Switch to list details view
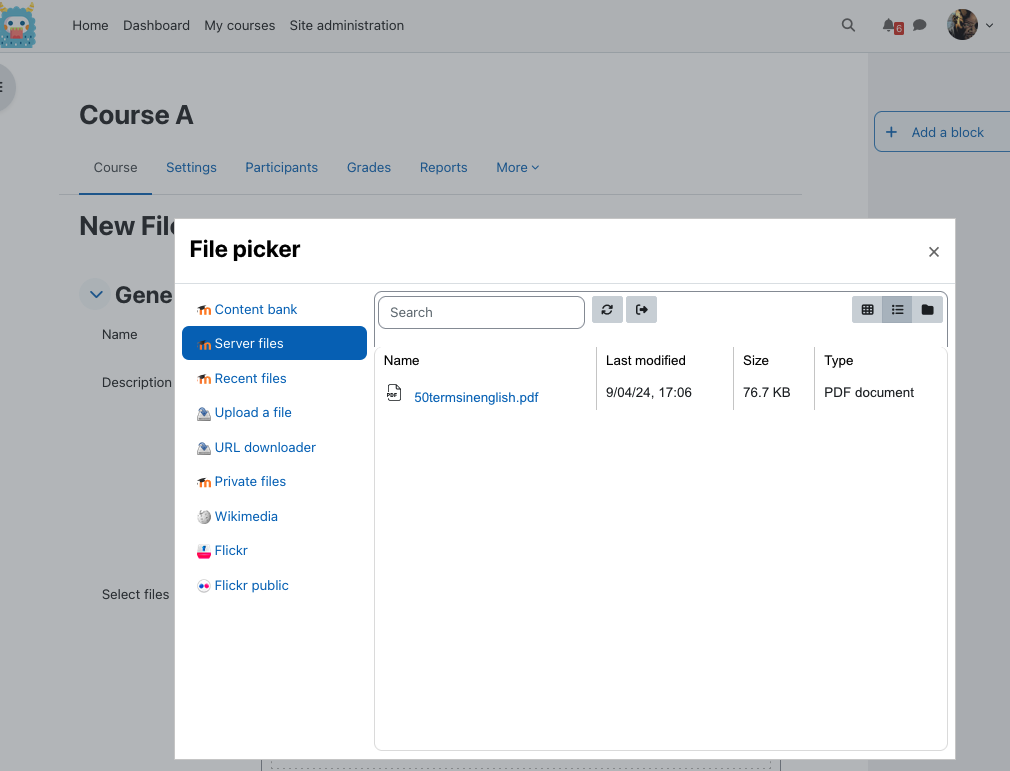 tap(897, 310)
